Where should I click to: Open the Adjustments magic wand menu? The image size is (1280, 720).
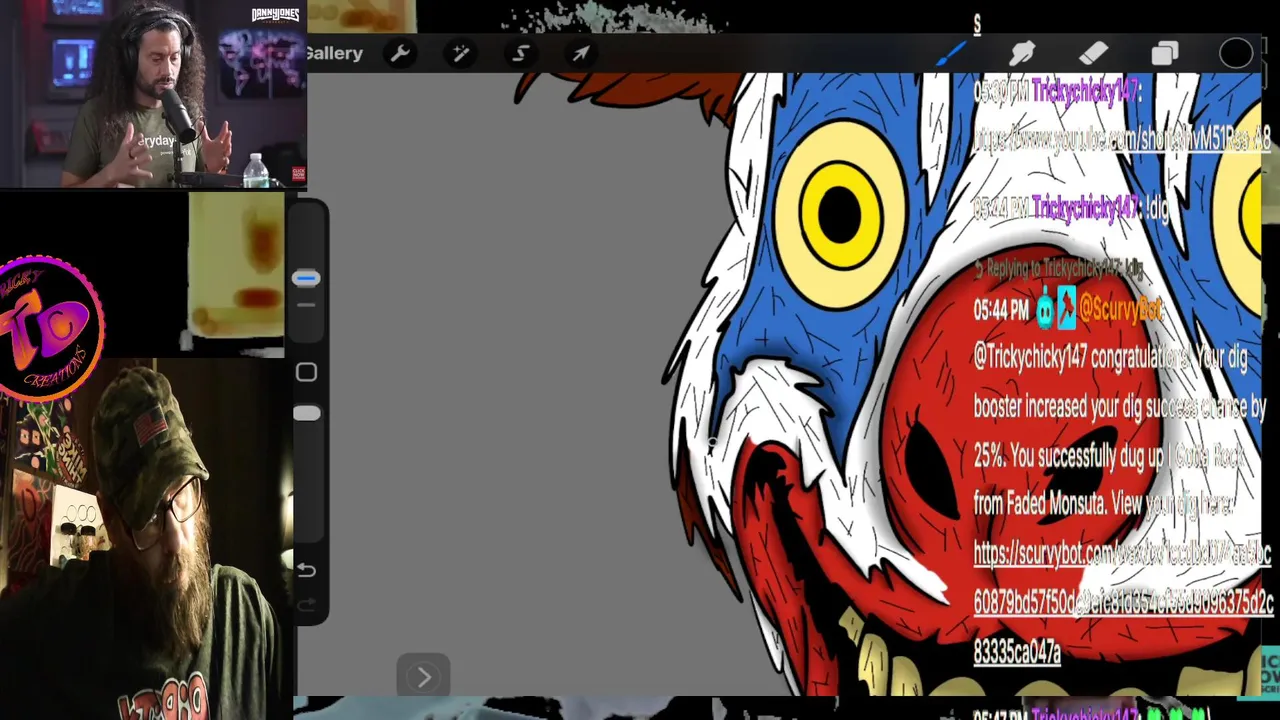pyautogui.click(x=460, y=53)
